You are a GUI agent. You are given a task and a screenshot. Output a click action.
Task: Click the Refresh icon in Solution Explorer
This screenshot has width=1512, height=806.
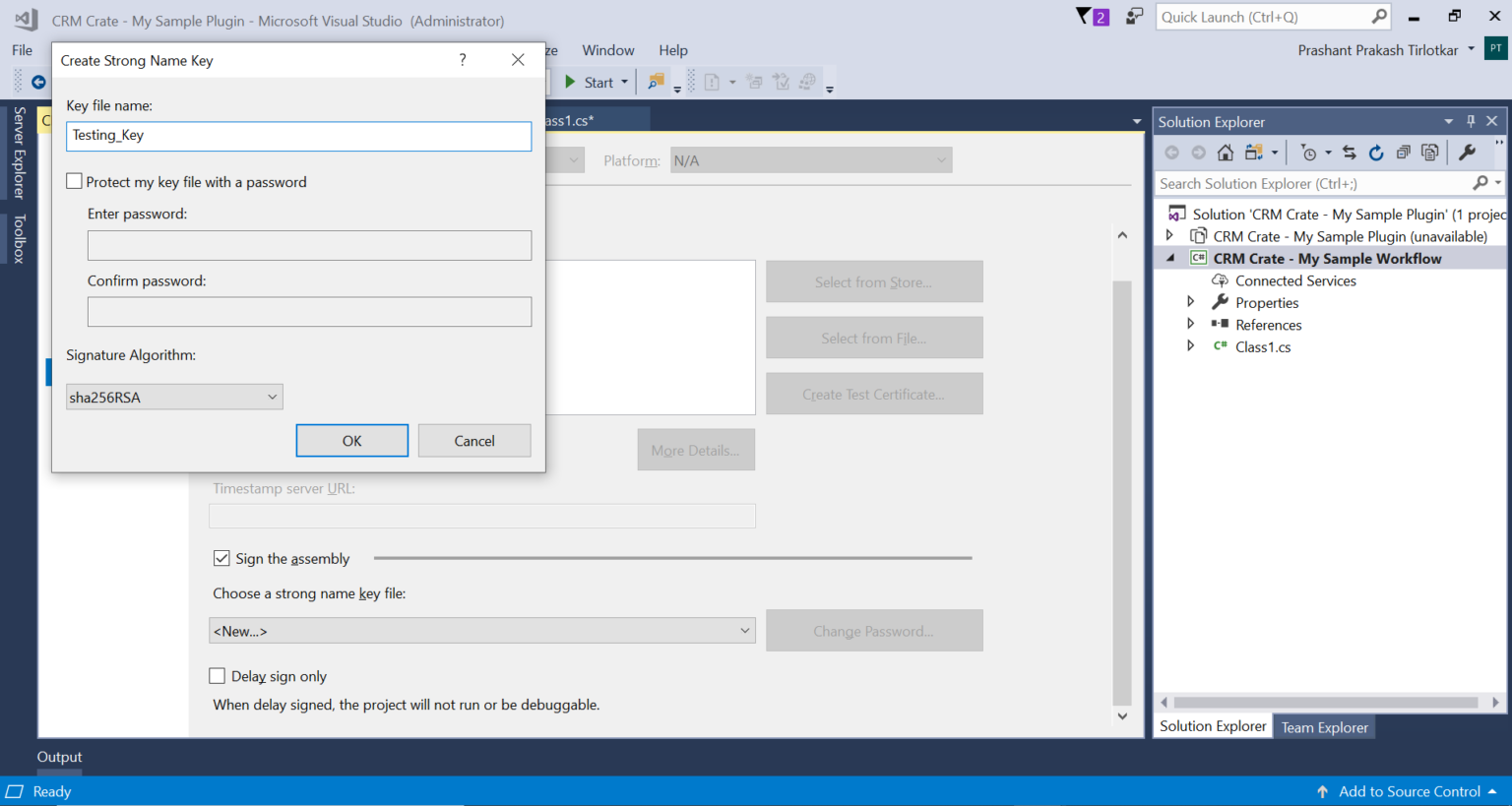1376,153
